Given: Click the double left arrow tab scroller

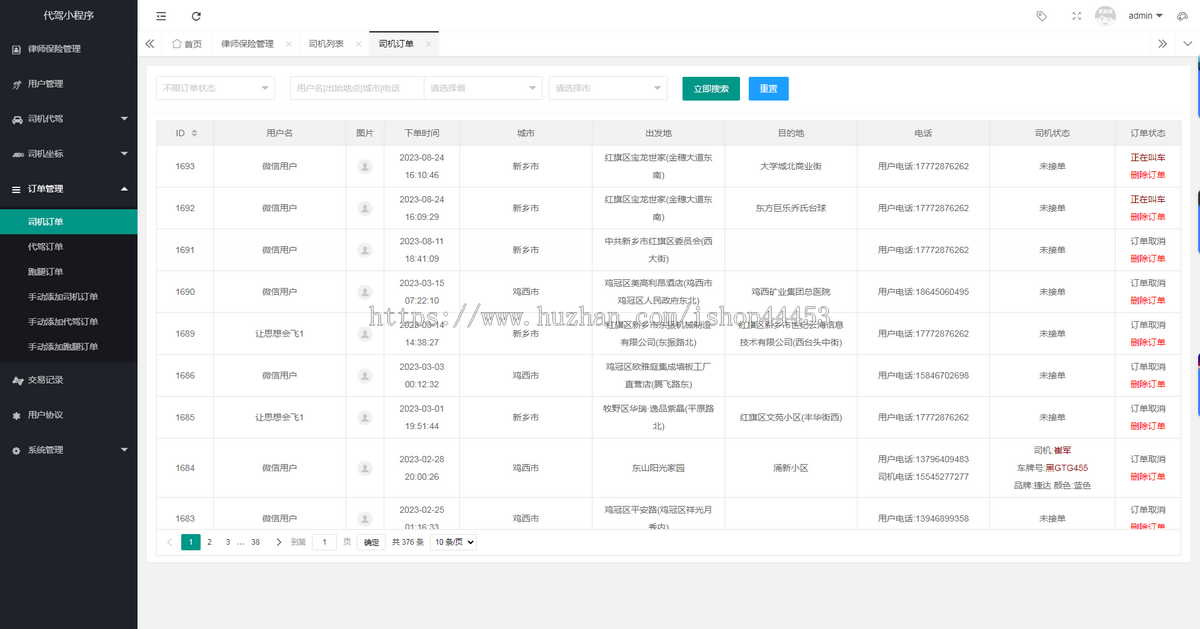Looking at the screenshot, I should point(150,44).
